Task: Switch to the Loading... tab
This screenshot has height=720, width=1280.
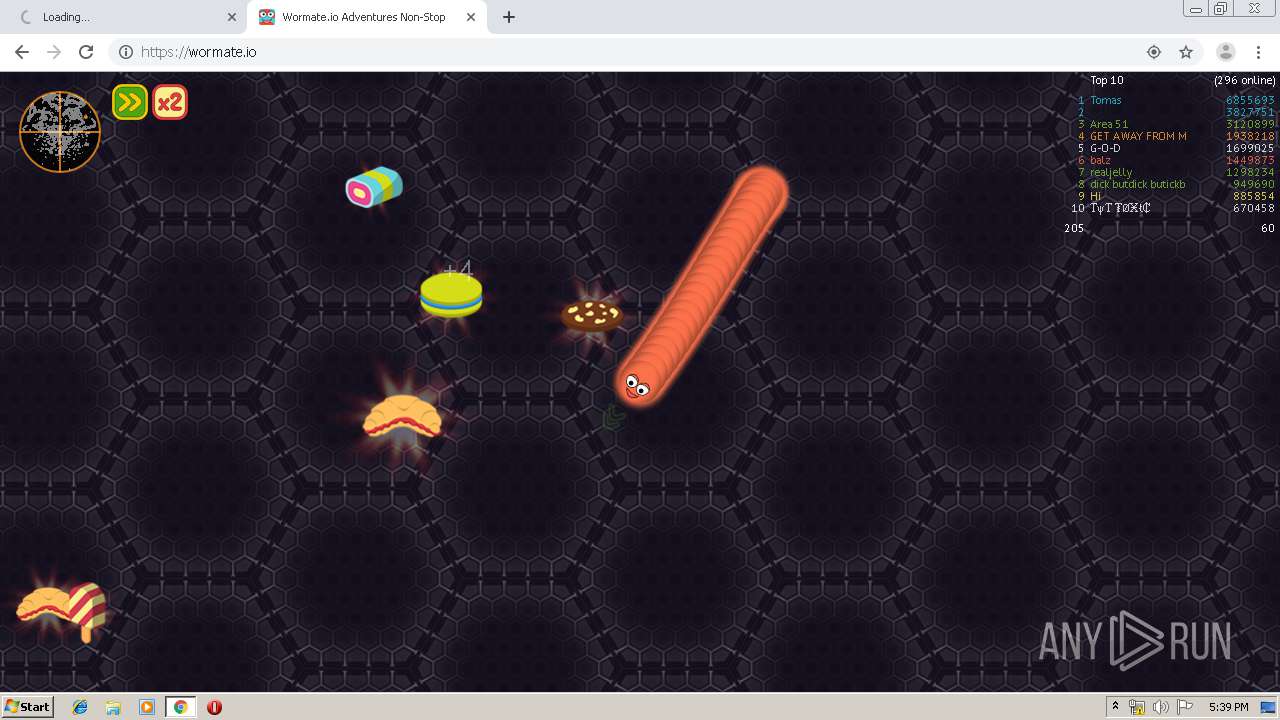Action: tap(127, 17)
